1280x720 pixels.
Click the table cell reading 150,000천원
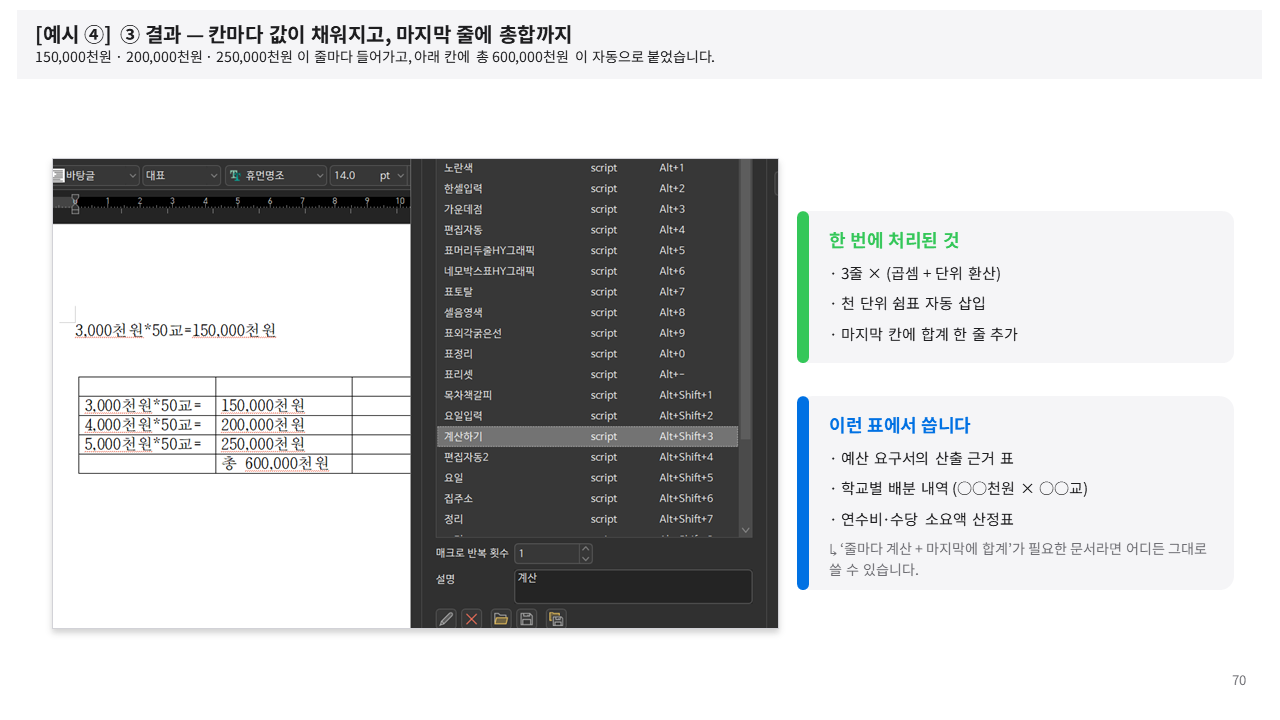point(284,405)
